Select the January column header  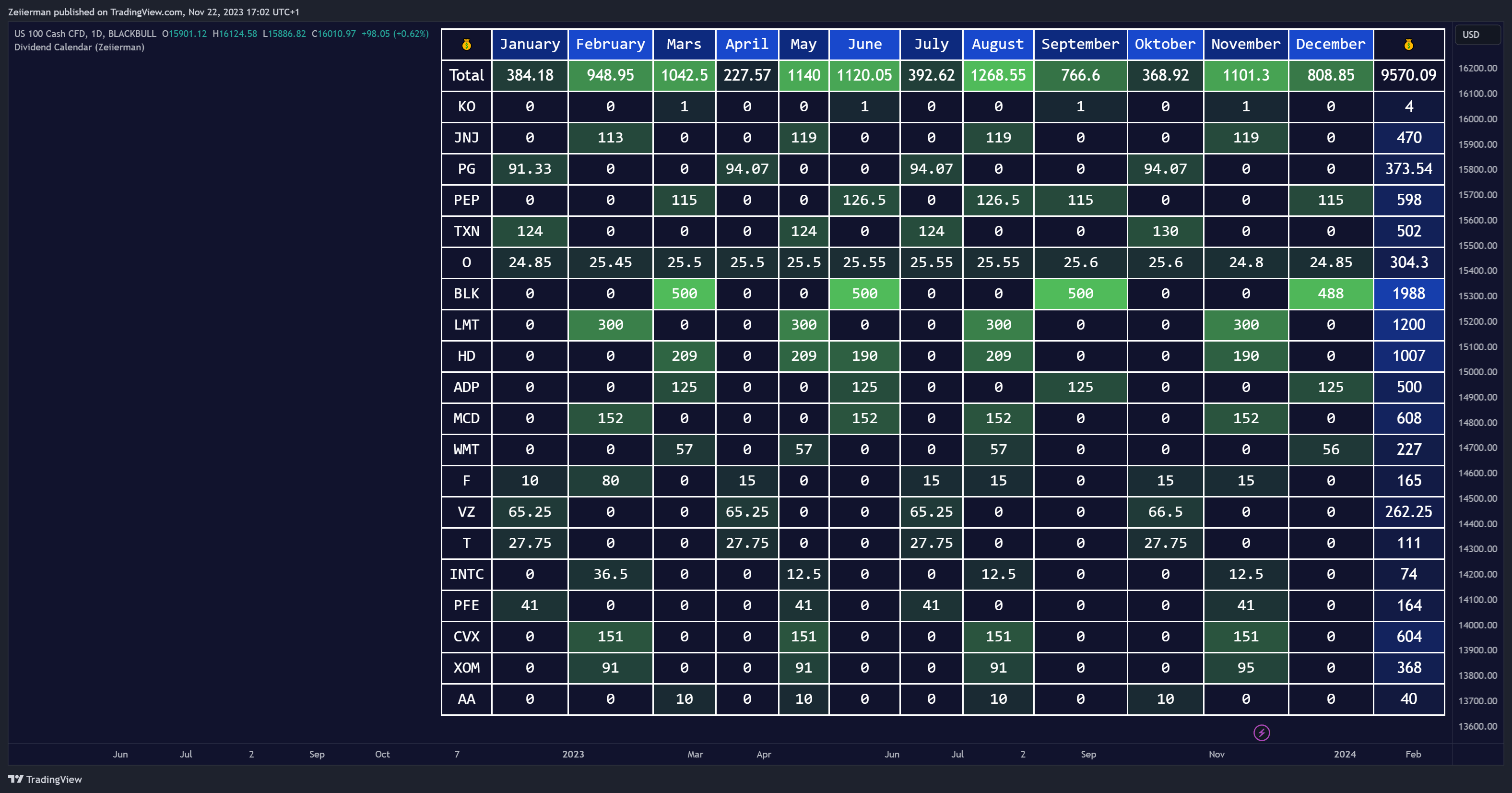(x=530, y=45)
